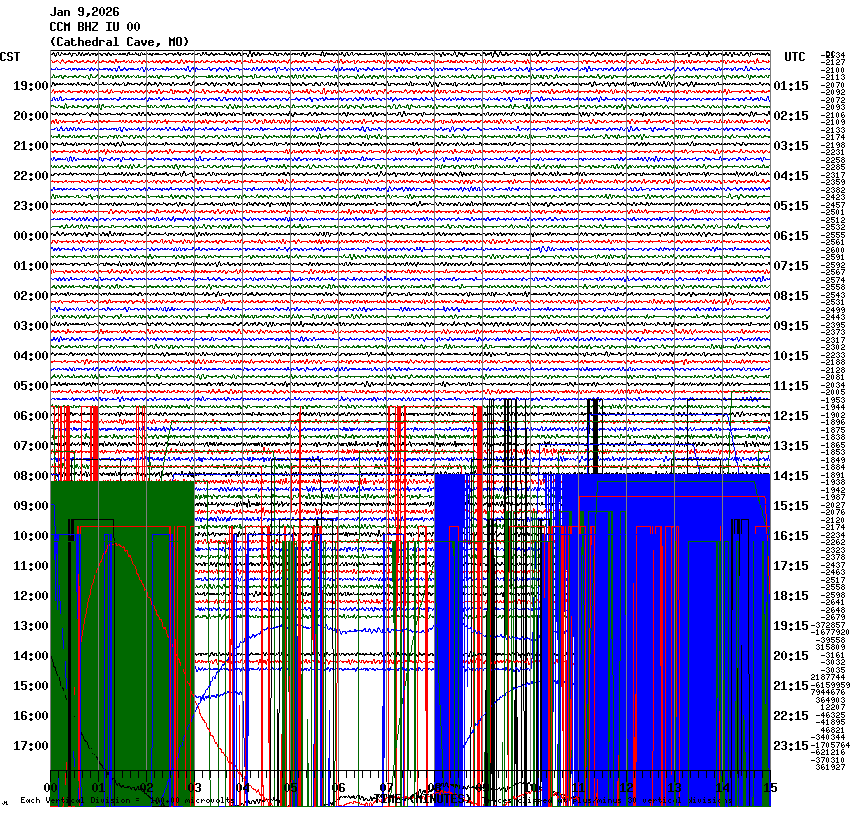Click the 05:00 CST time label
Viewport: 850px width, 814px height.
coord(30,386)
